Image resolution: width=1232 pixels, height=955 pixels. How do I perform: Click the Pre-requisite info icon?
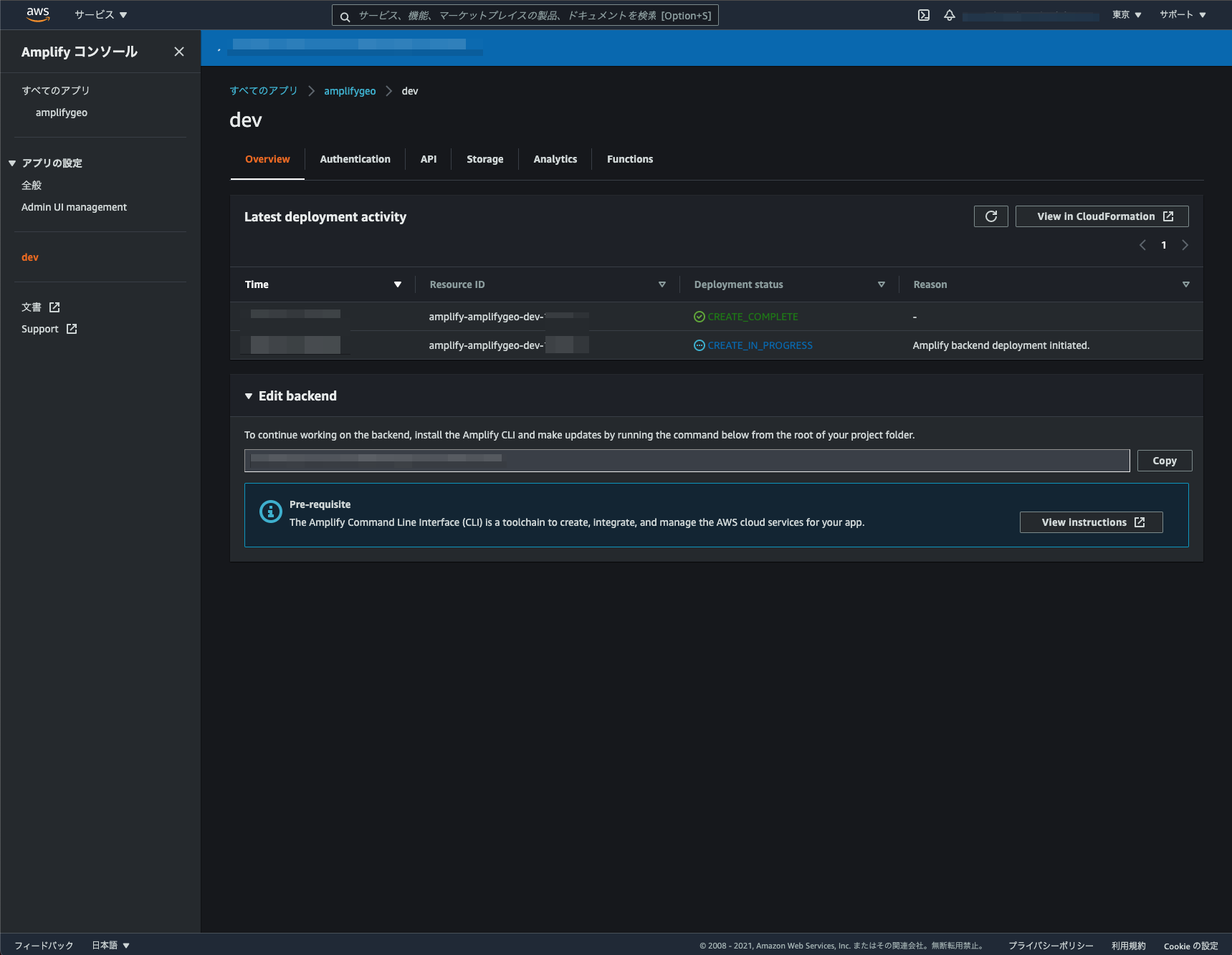(270, 512)
